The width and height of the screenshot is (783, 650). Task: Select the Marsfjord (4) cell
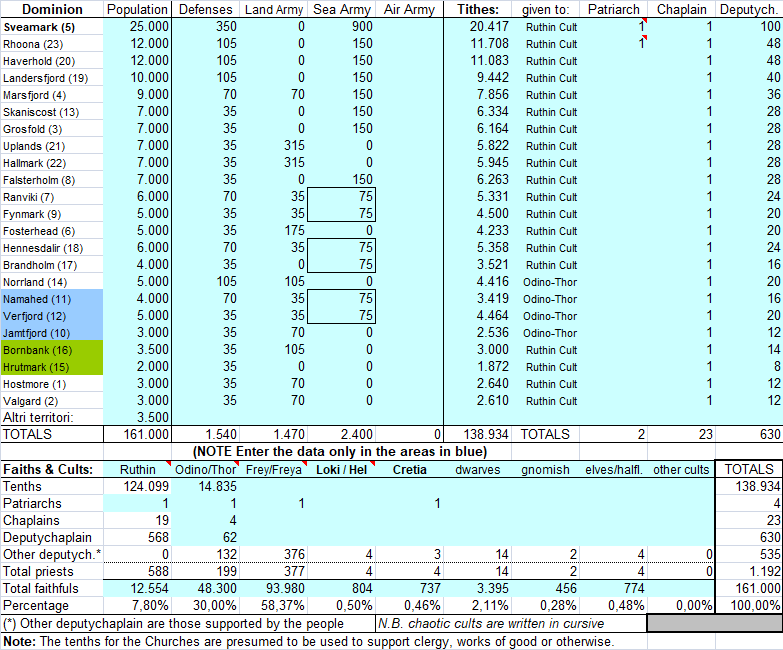52,95
